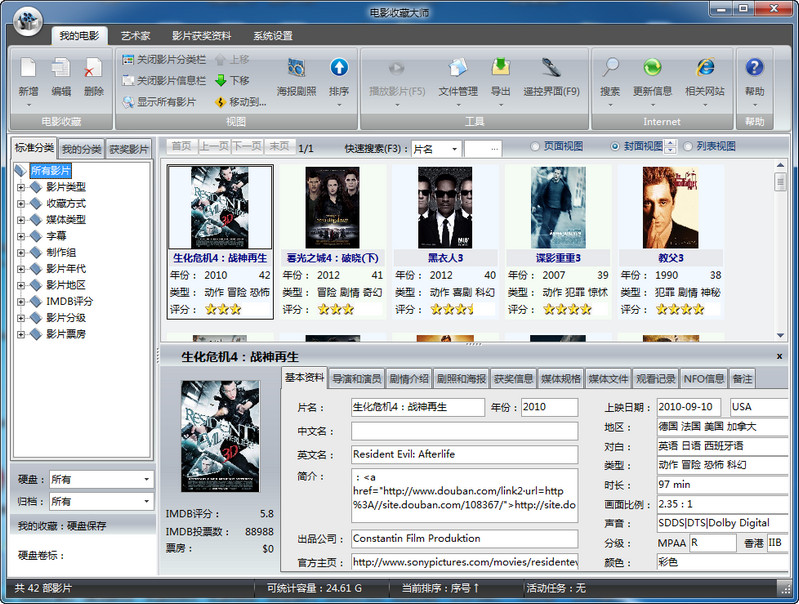The height and width of the screenshot is (604, 799).
Task: Switch to the 艺术家 ribbon tab
Action: pyautogui.click(x=135, y=36)
